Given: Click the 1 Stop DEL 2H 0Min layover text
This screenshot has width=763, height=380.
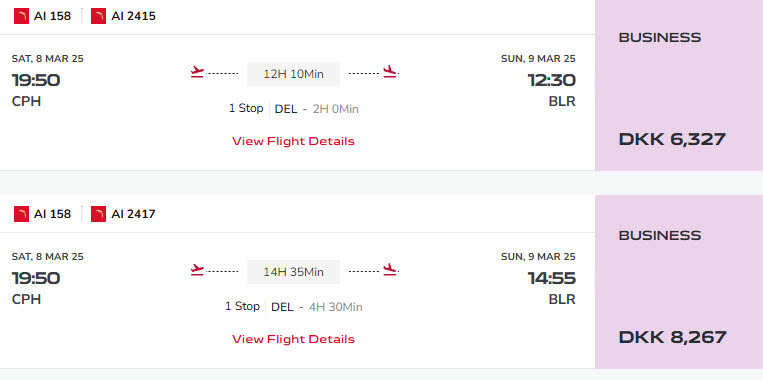Looking at the screenshot, I should click(294, 109).
